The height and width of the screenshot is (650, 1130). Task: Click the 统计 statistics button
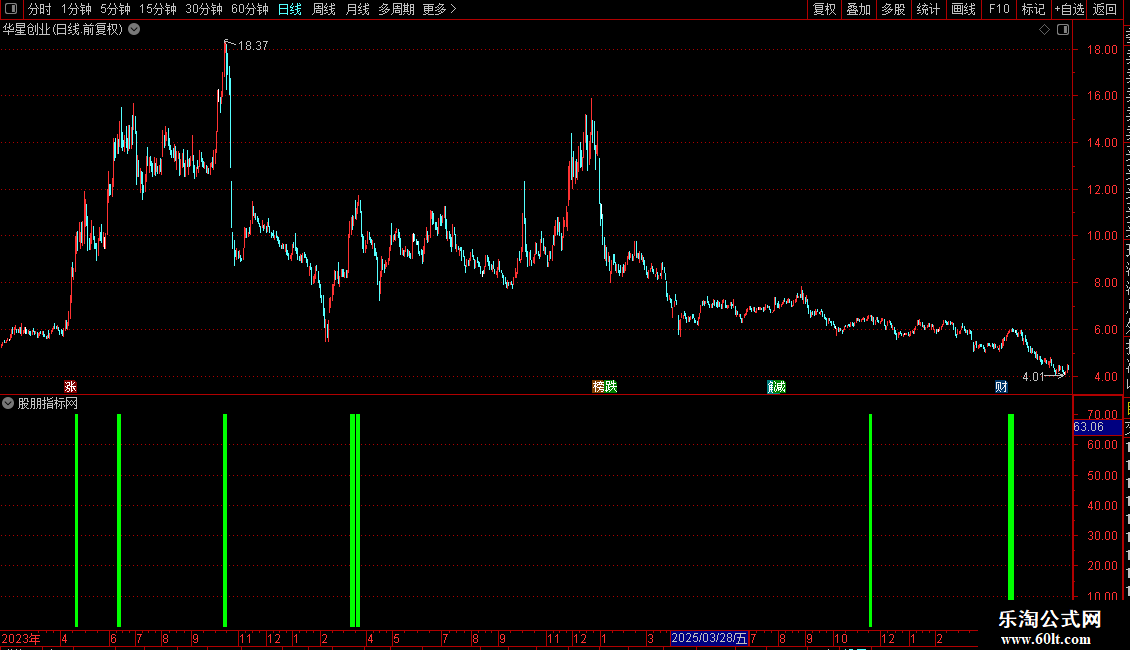928,9
